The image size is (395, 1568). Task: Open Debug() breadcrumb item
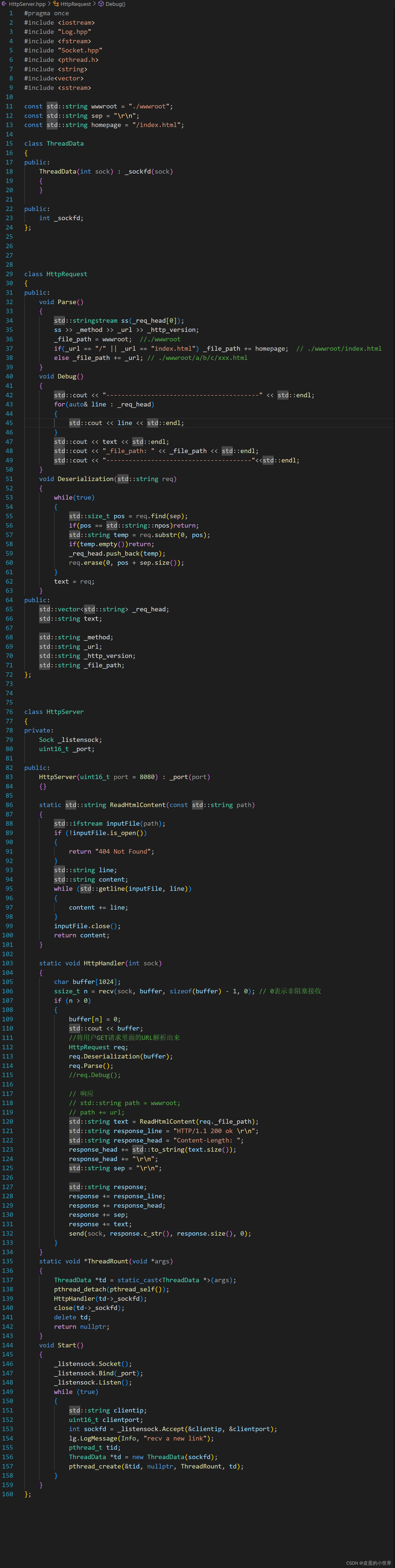[116, 4]
